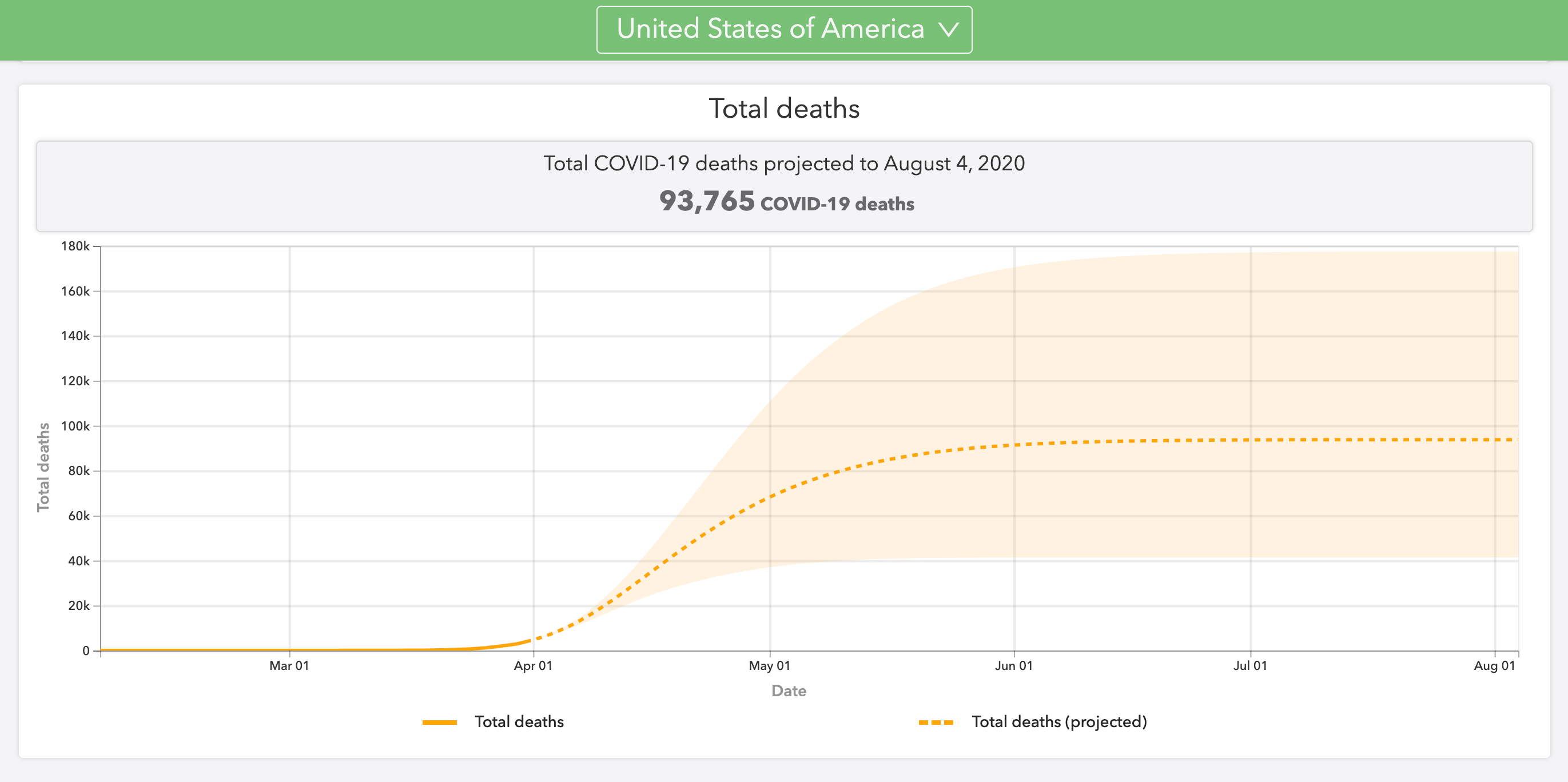
Task: Click the 180k y-axis tick label
Action: pyautogui.click(x=75, y=246)
